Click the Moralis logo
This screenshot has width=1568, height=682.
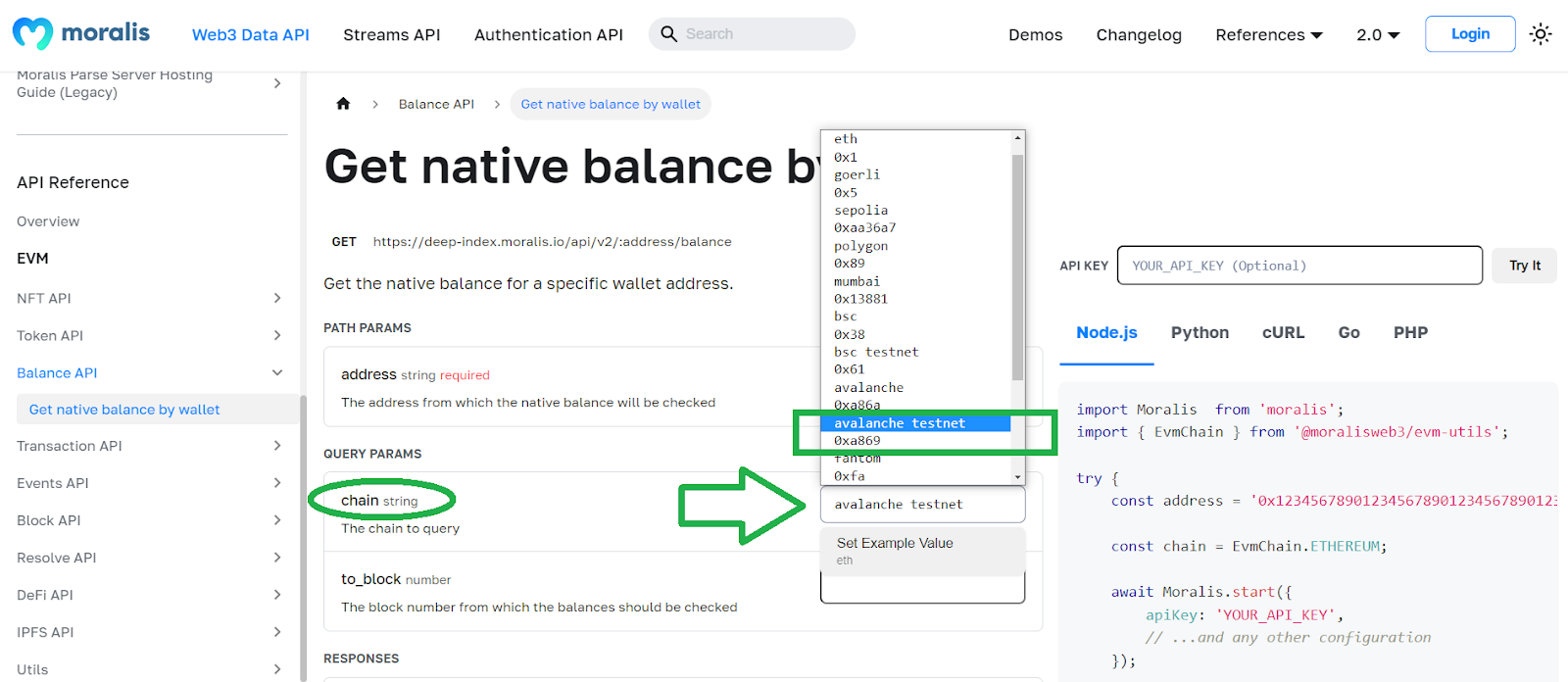coord(81,33)
